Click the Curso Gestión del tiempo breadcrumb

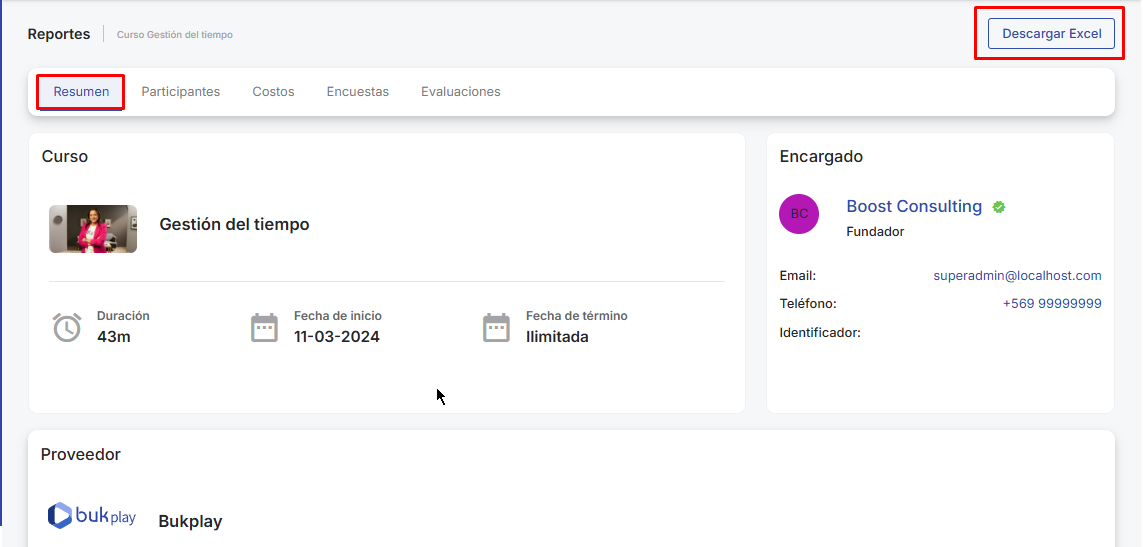(x=175, y=35)
